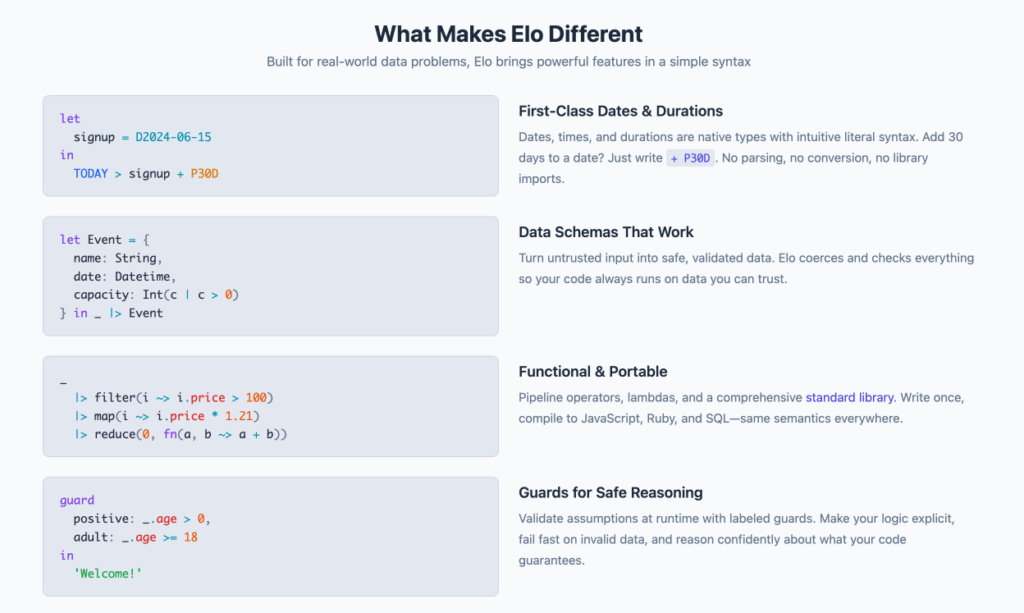Click the Datetime type in Event schema
The height and width of the screenshot is (613, 1024).
pos(145,276)
